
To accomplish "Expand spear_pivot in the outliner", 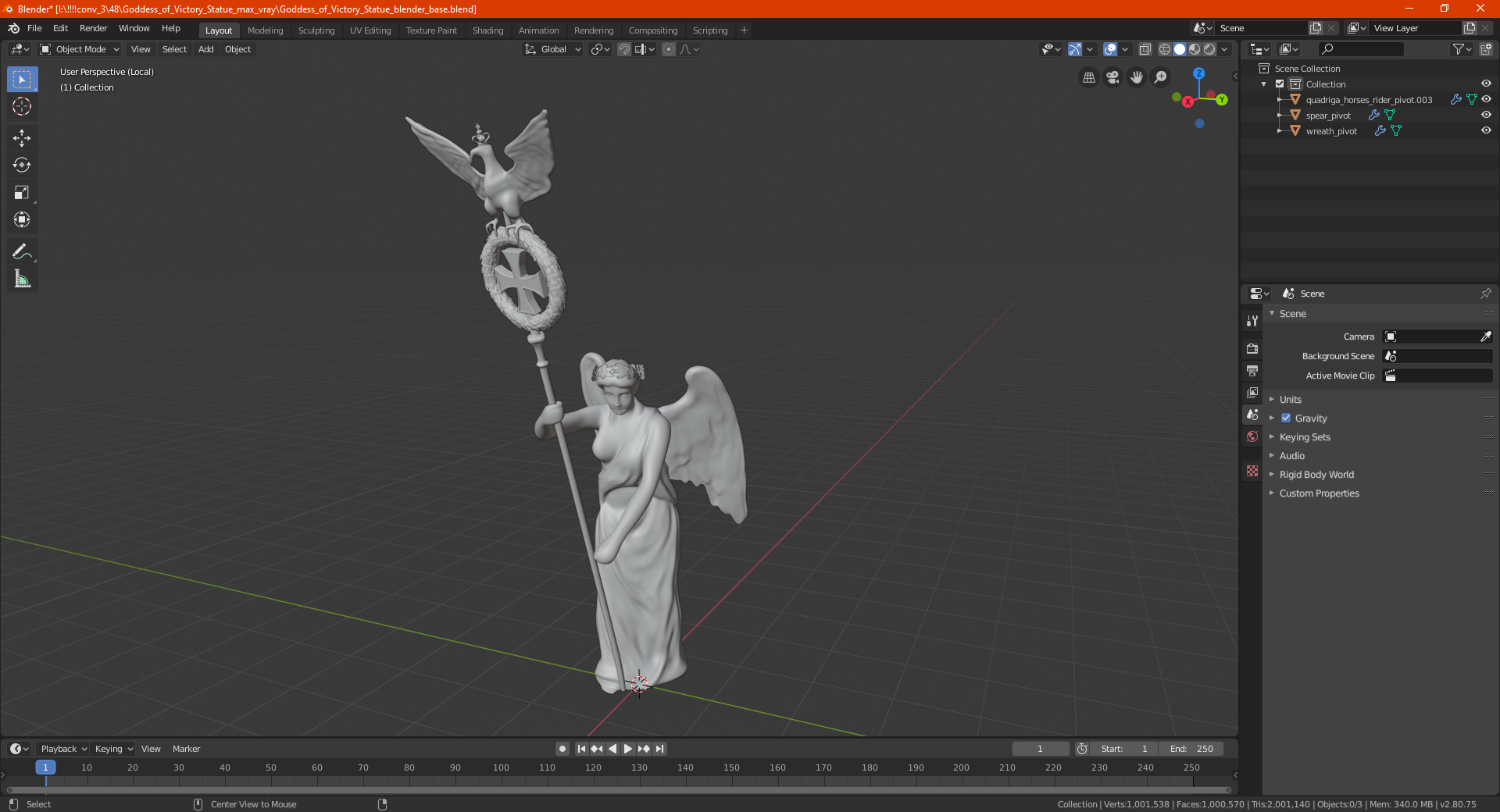I will 1280,115.
